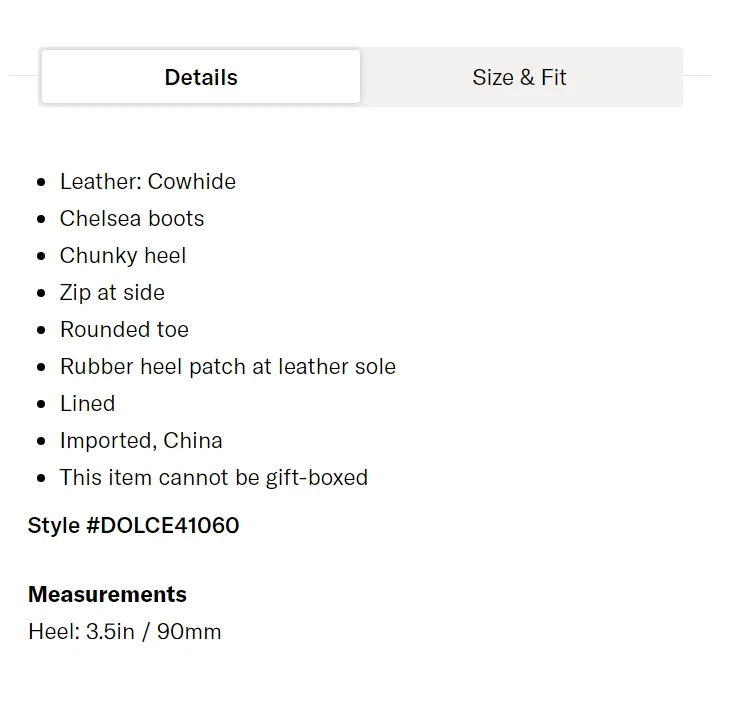Click the Imported, China detail
Screen dimensions: 748x704
click(x=141, y=441)
